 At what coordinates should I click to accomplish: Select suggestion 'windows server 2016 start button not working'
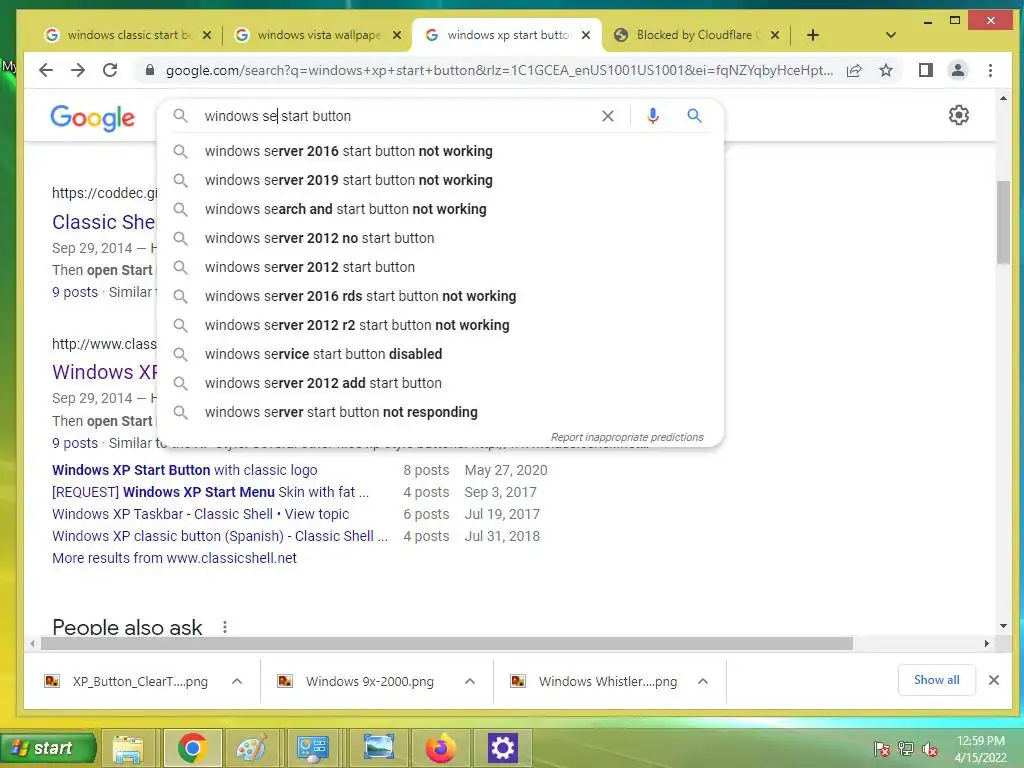click(441, 151)
